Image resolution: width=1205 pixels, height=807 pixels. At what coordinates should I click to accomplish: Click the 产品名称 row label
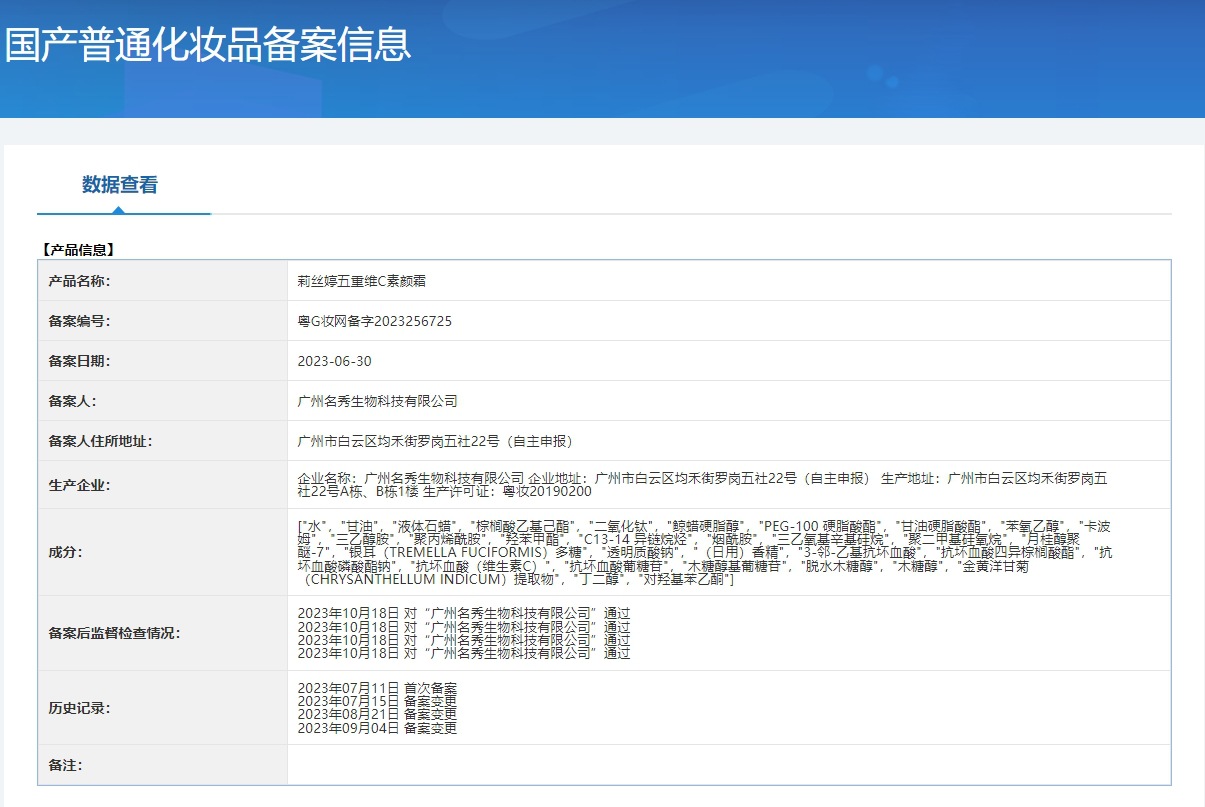[79, 281]
